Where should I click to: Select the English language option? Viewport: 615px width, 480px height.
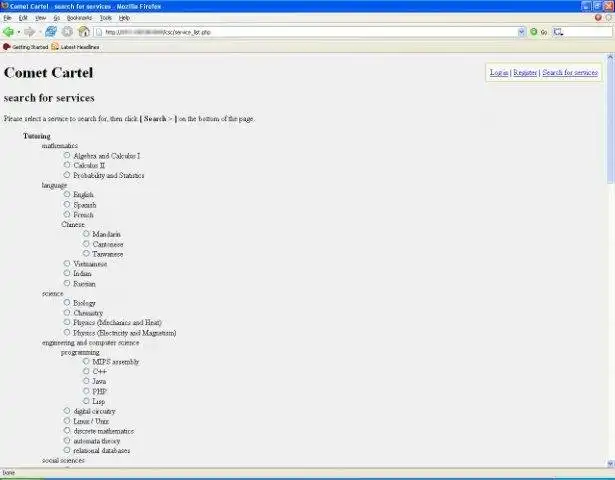point(67,194)
